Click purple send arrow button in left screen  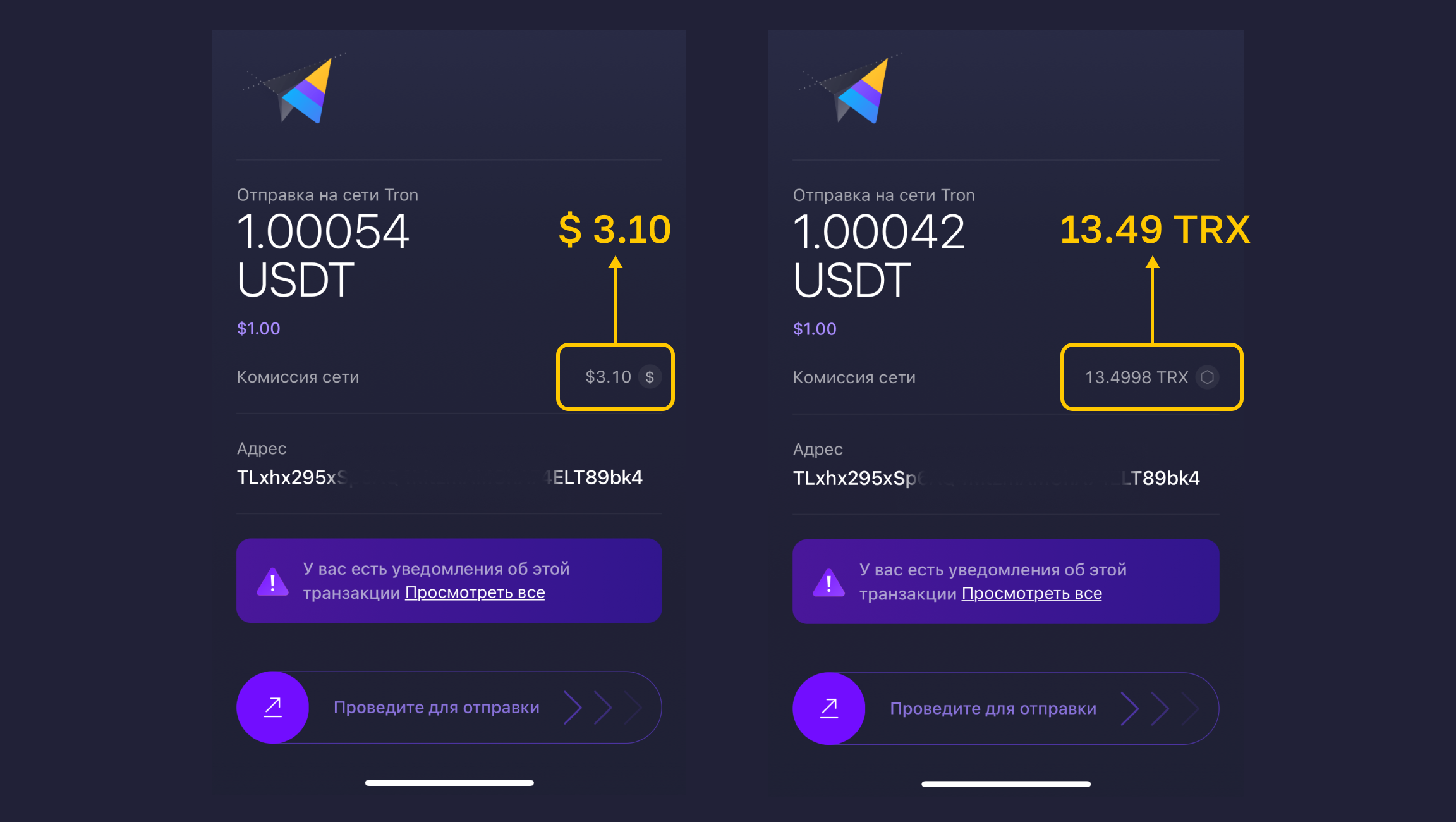272,707
